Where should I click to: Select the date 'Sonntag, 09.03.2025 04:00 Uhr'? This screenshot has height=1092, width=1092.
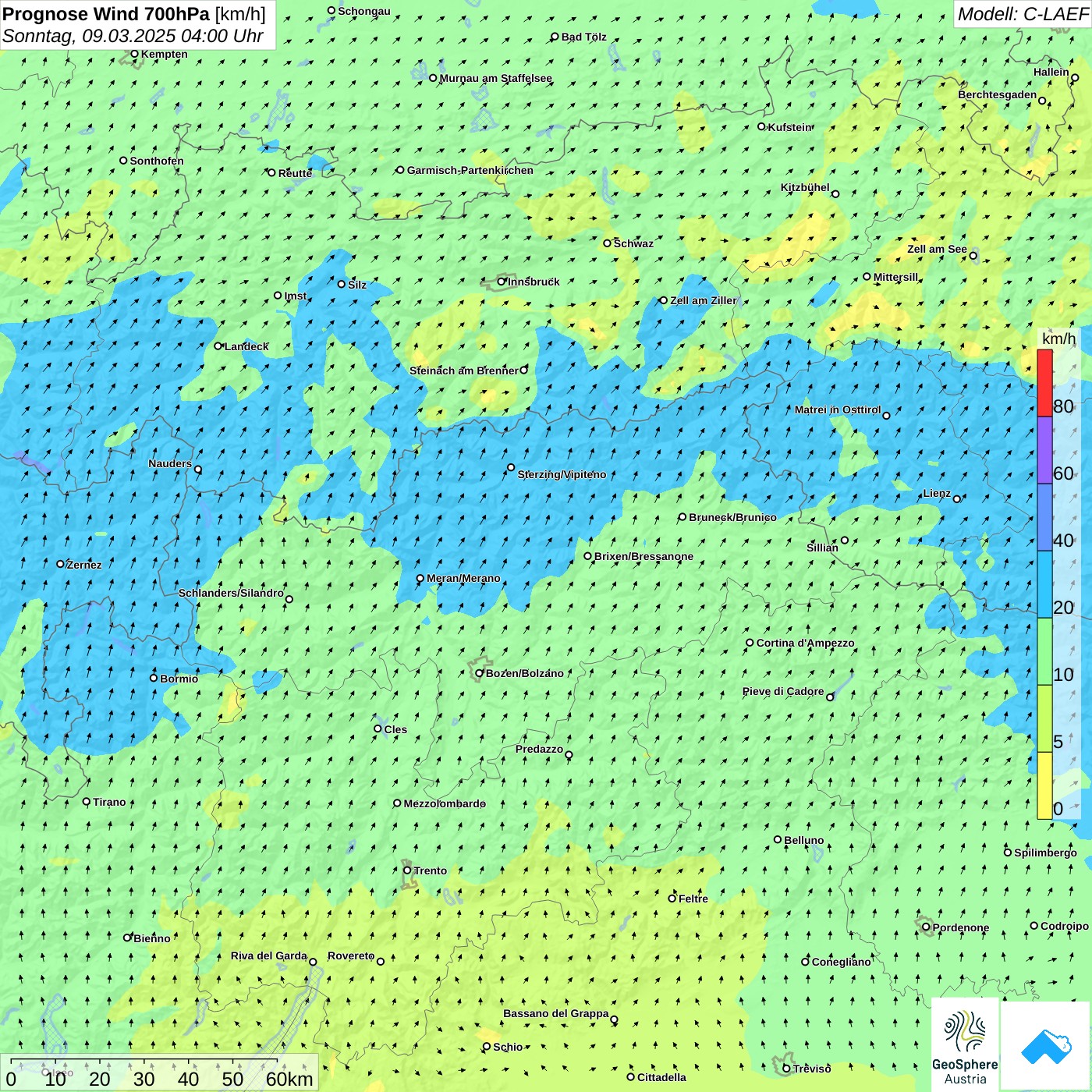133,36
